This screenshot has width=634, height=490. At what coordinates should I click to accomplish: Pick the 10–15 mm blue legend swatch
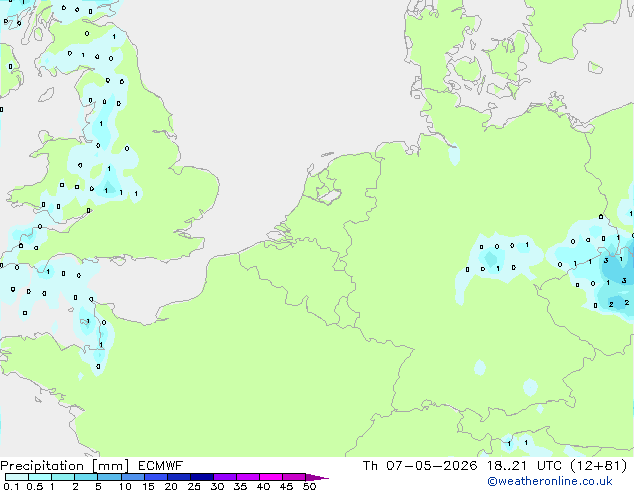pyautogui.click(x=132, y=477)
